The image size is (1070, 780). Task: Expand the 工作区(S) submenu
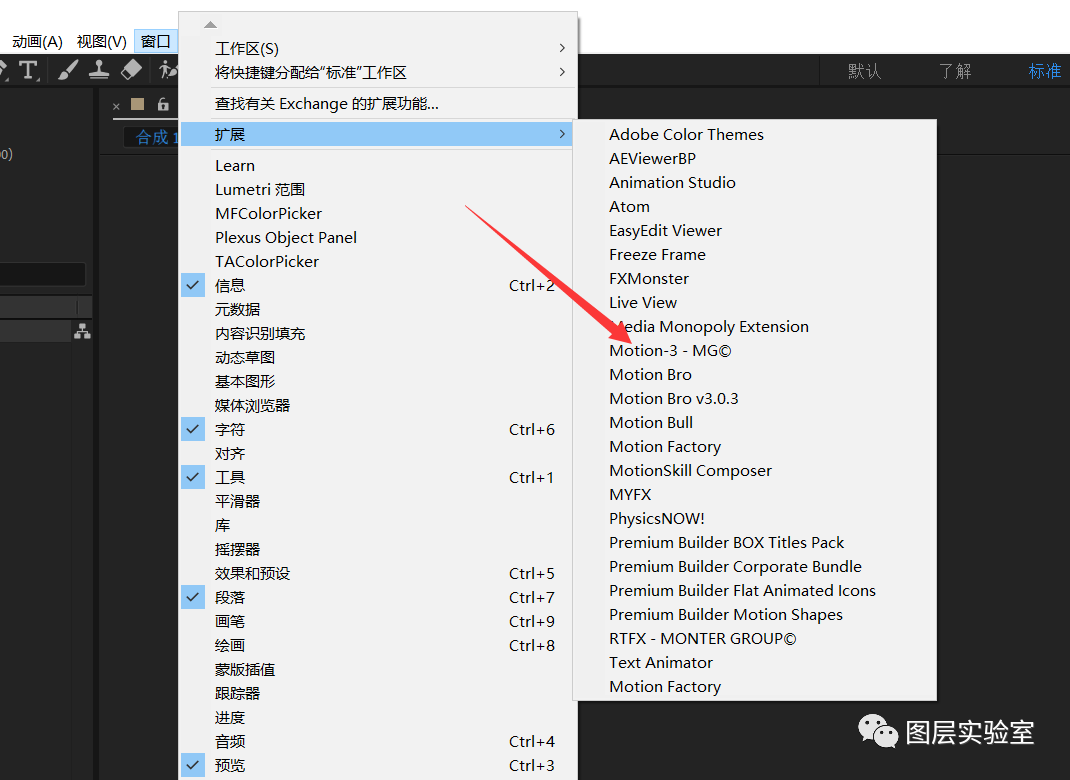(376, 48)
